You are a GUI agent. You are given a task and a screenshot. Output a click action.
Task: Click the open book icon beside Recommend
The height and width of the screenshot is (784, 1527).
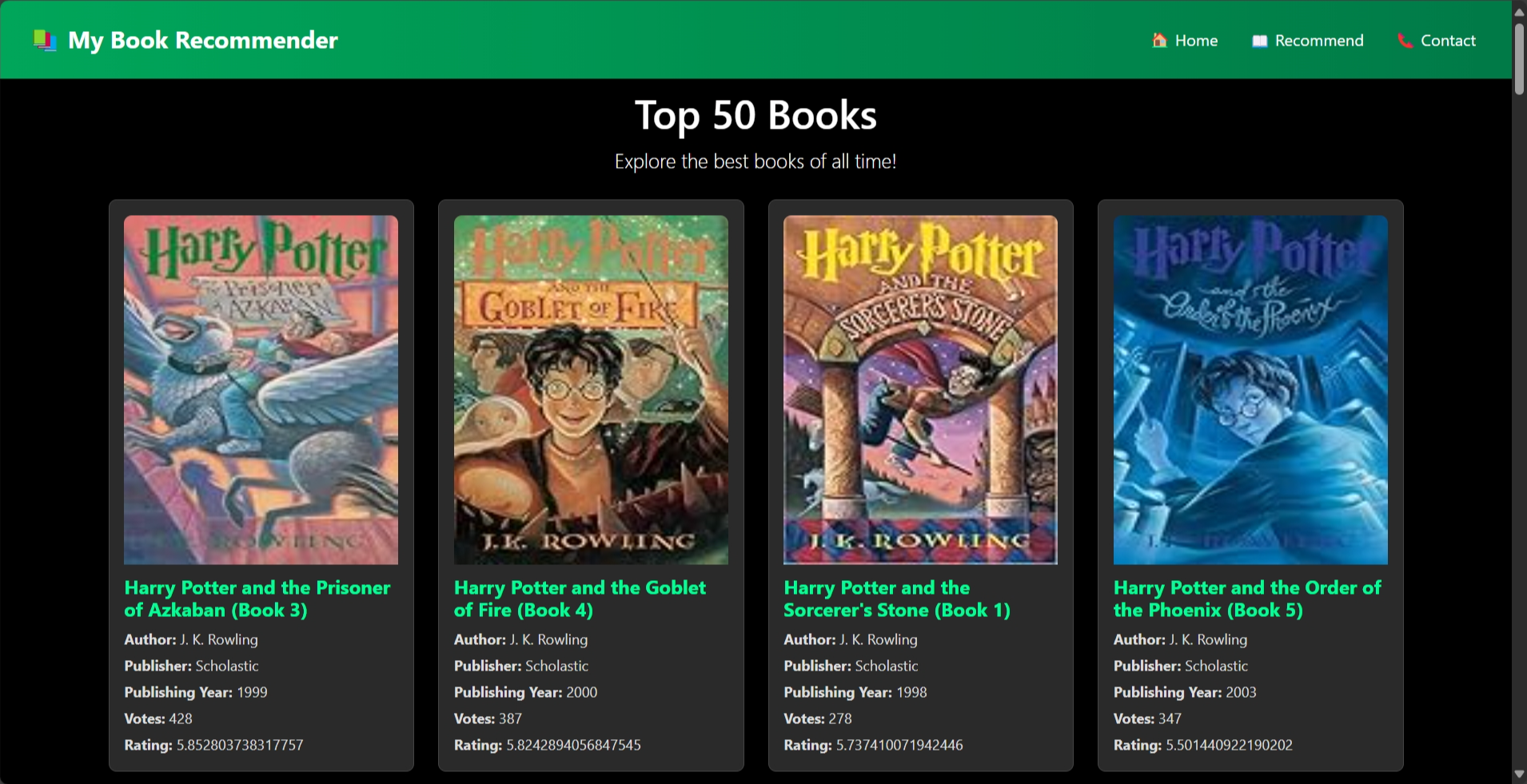tap(1259, 41)
